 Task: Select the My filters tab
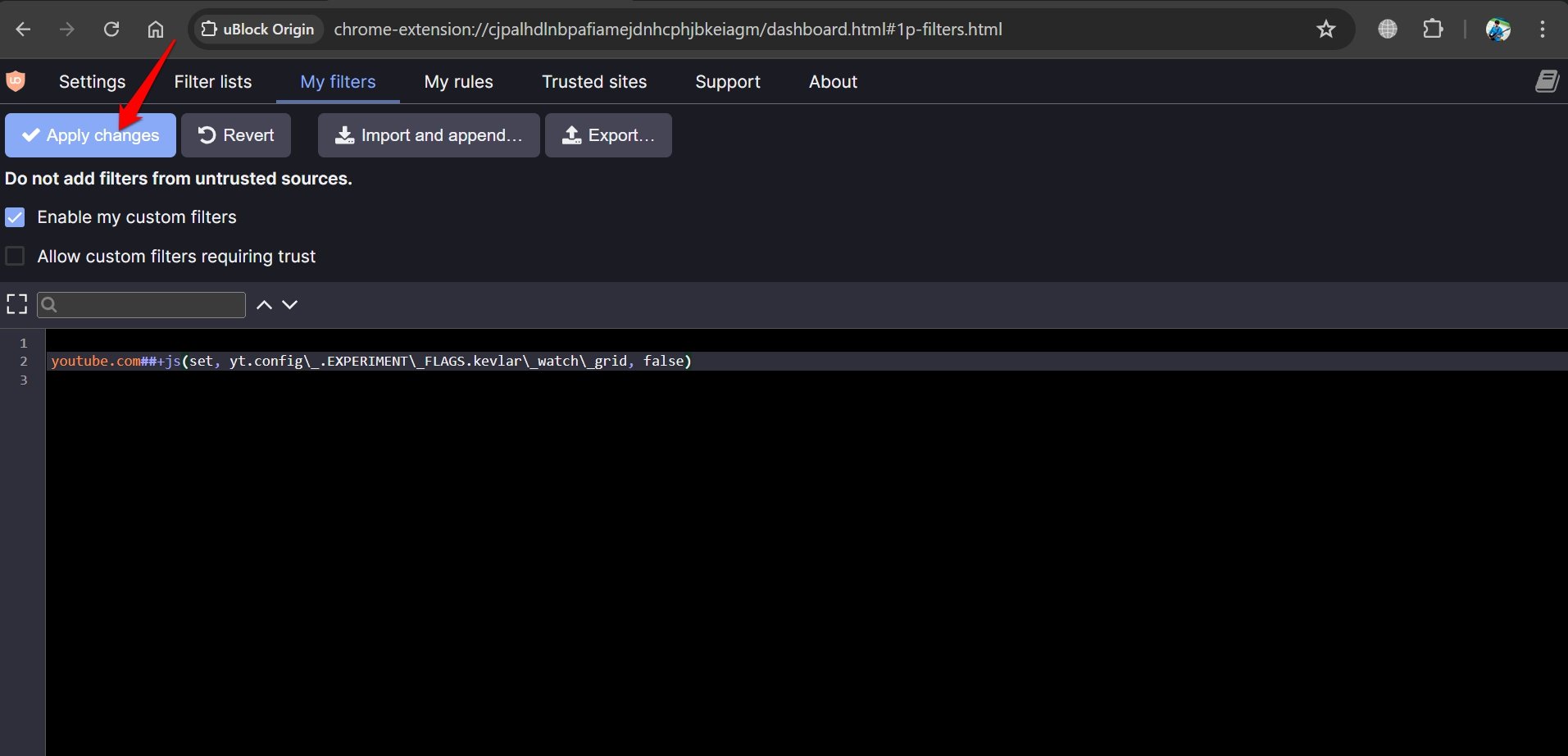click(338, 82)
